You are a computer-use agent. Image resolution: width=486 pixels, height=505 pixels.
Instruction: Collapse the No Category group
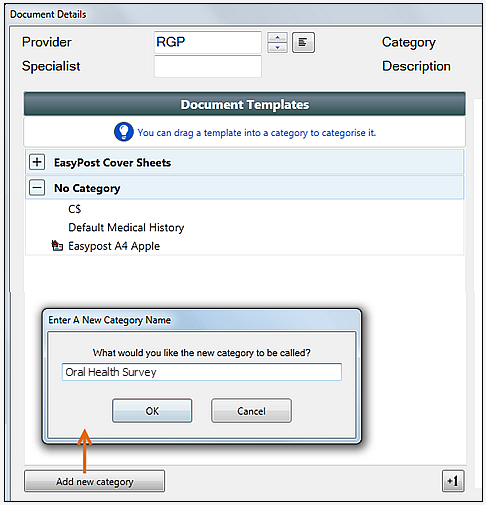37,188
